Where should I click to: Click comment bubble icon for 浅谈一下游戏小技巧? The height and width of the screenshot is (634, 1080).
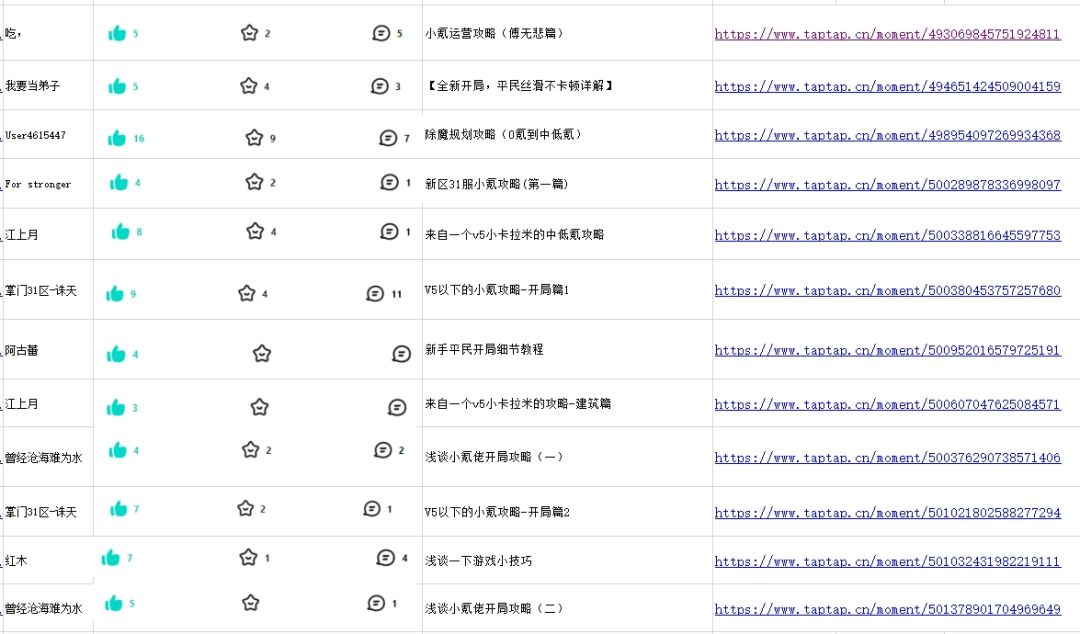point(386,558)
